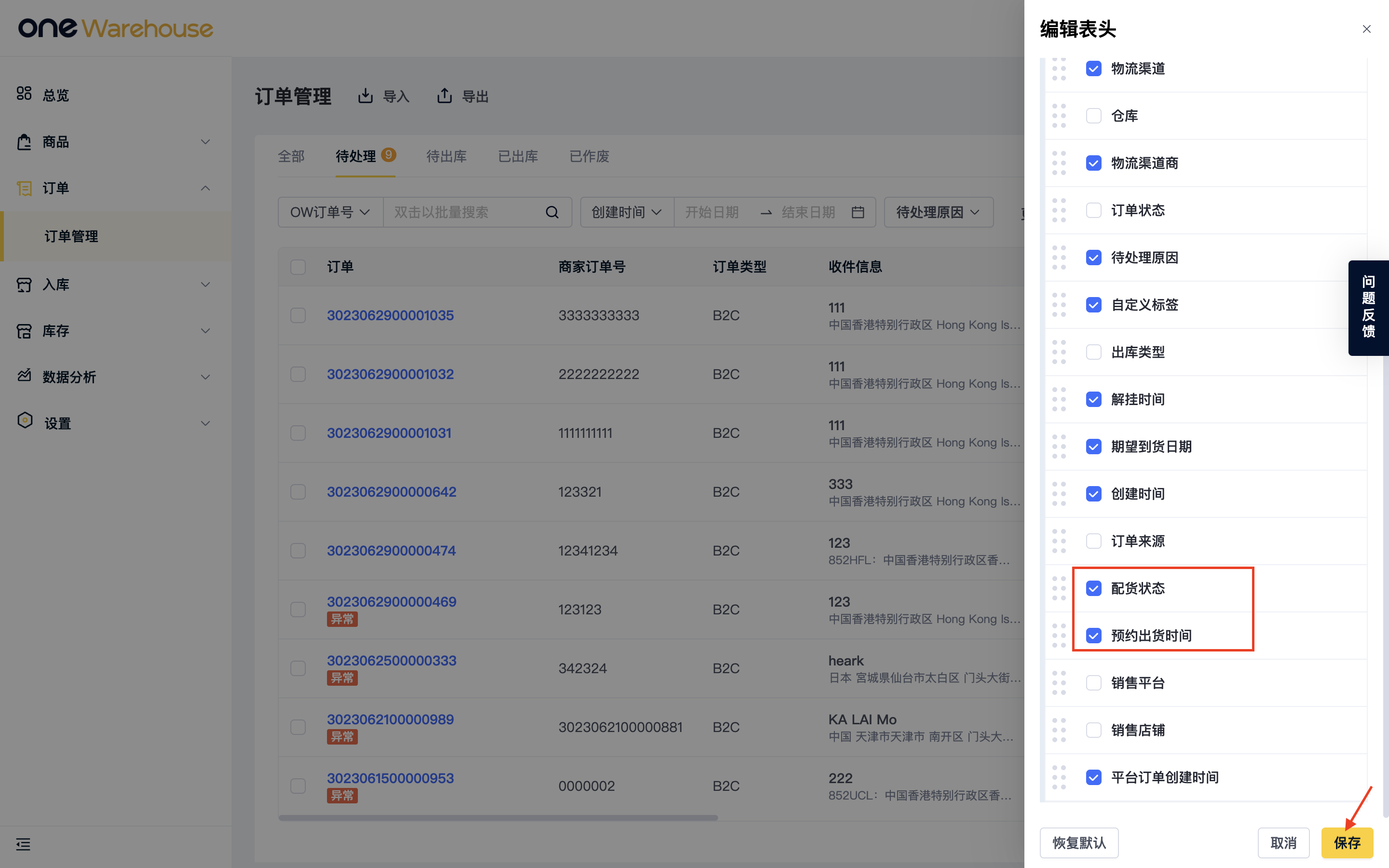Open the 待处理原因 filter dropdown
Viewport: 1389px width, 868px height.
click(x=939, y=212)
